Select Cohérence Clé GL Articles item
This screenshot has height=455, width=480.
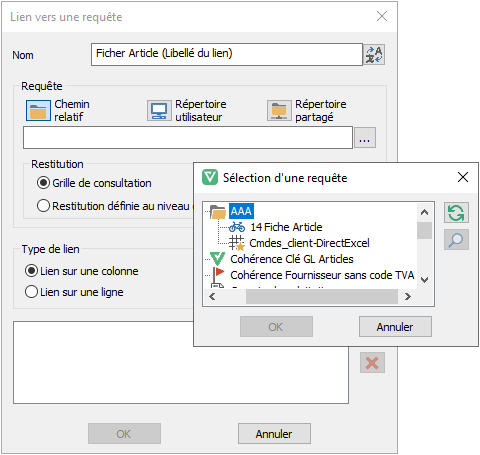pyautogui.click(x=292, y=259)
